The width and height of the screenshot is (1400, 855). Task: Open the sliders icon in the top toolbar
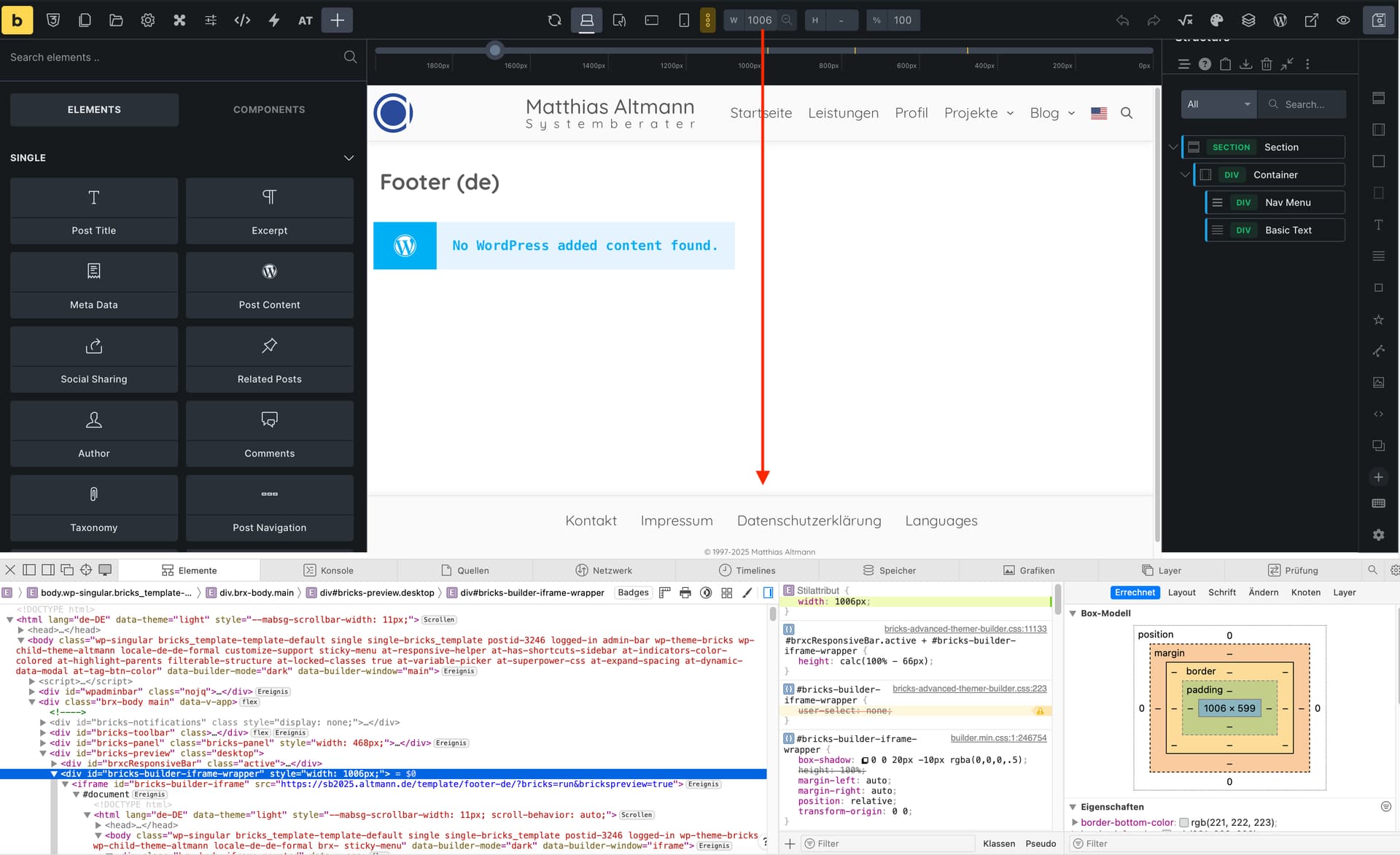pos(211,20)
